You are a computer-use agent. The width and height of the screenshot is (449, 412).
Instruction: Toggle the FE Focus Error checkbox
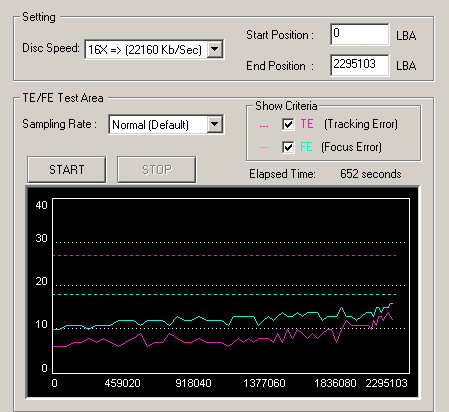click(288, 147)
